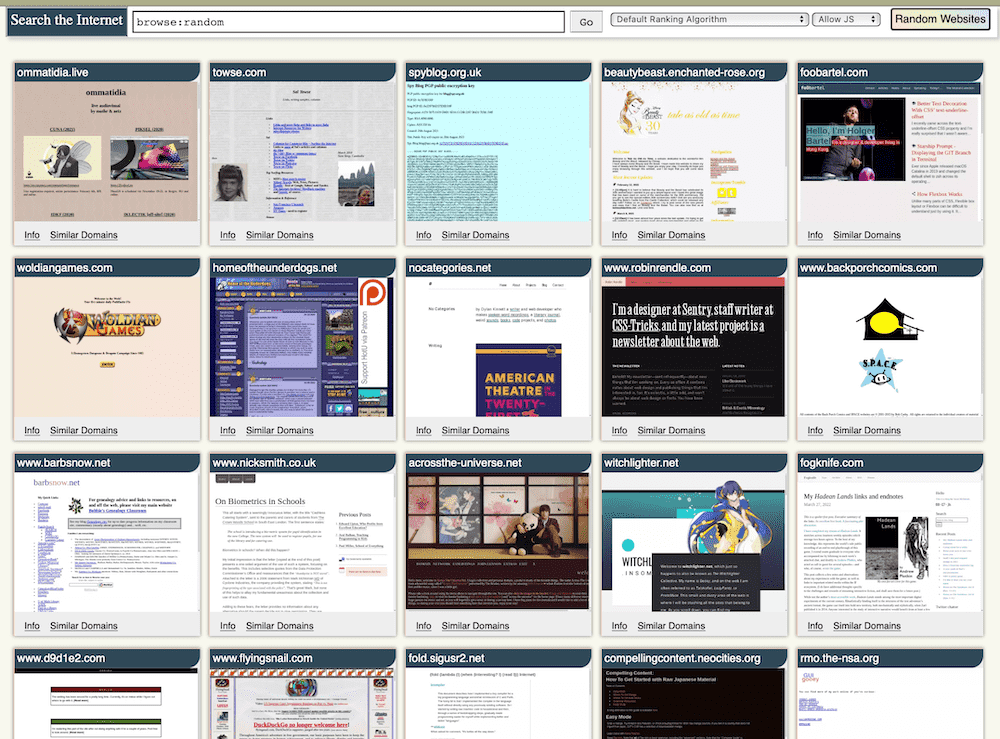Click Info under beautybeast.enchanted-rose.org
The height and width of the screenshot is (739, 1000).
(x=619, y=235)
